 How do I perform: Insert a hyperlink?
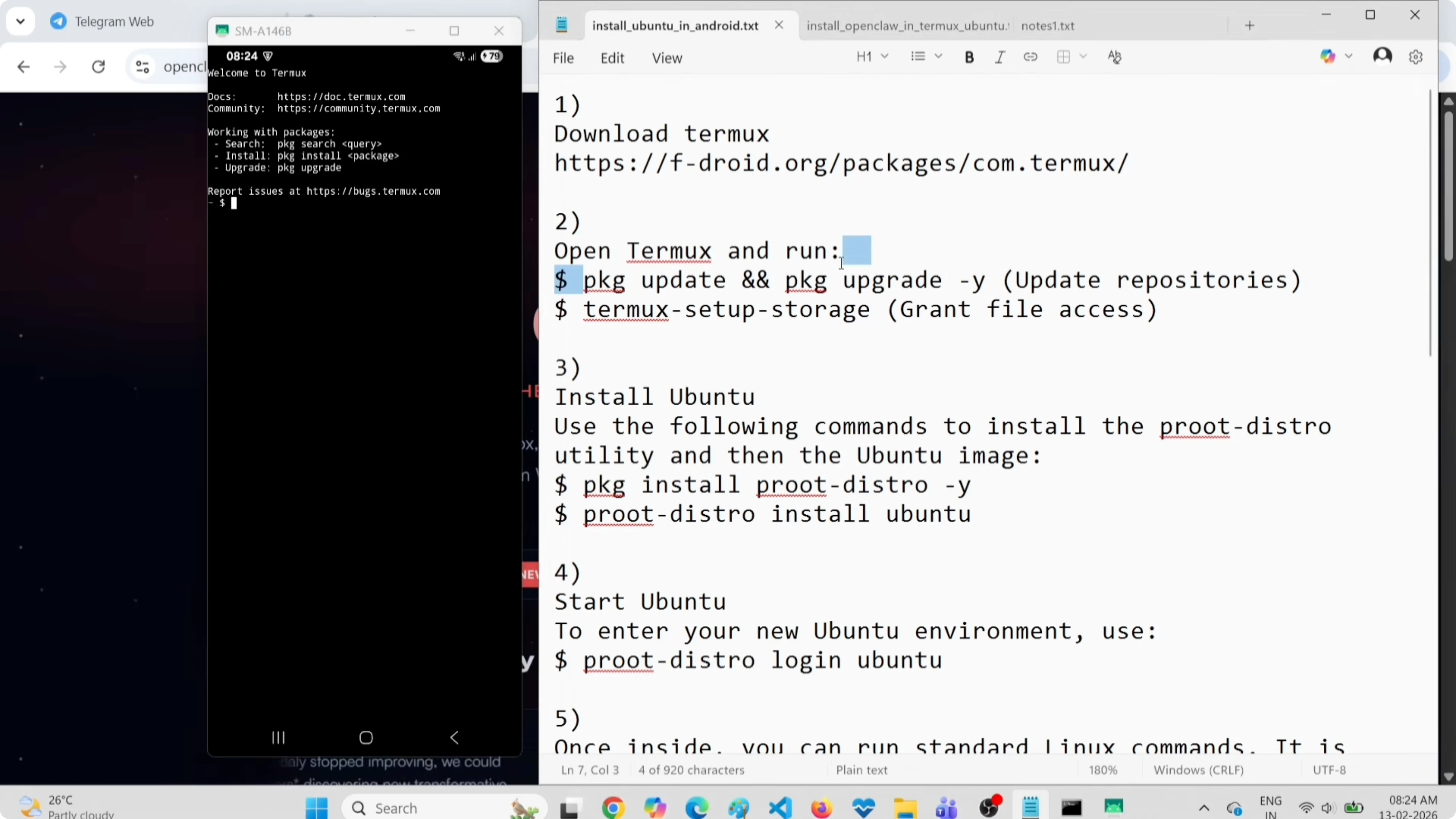click(1030, 57)
